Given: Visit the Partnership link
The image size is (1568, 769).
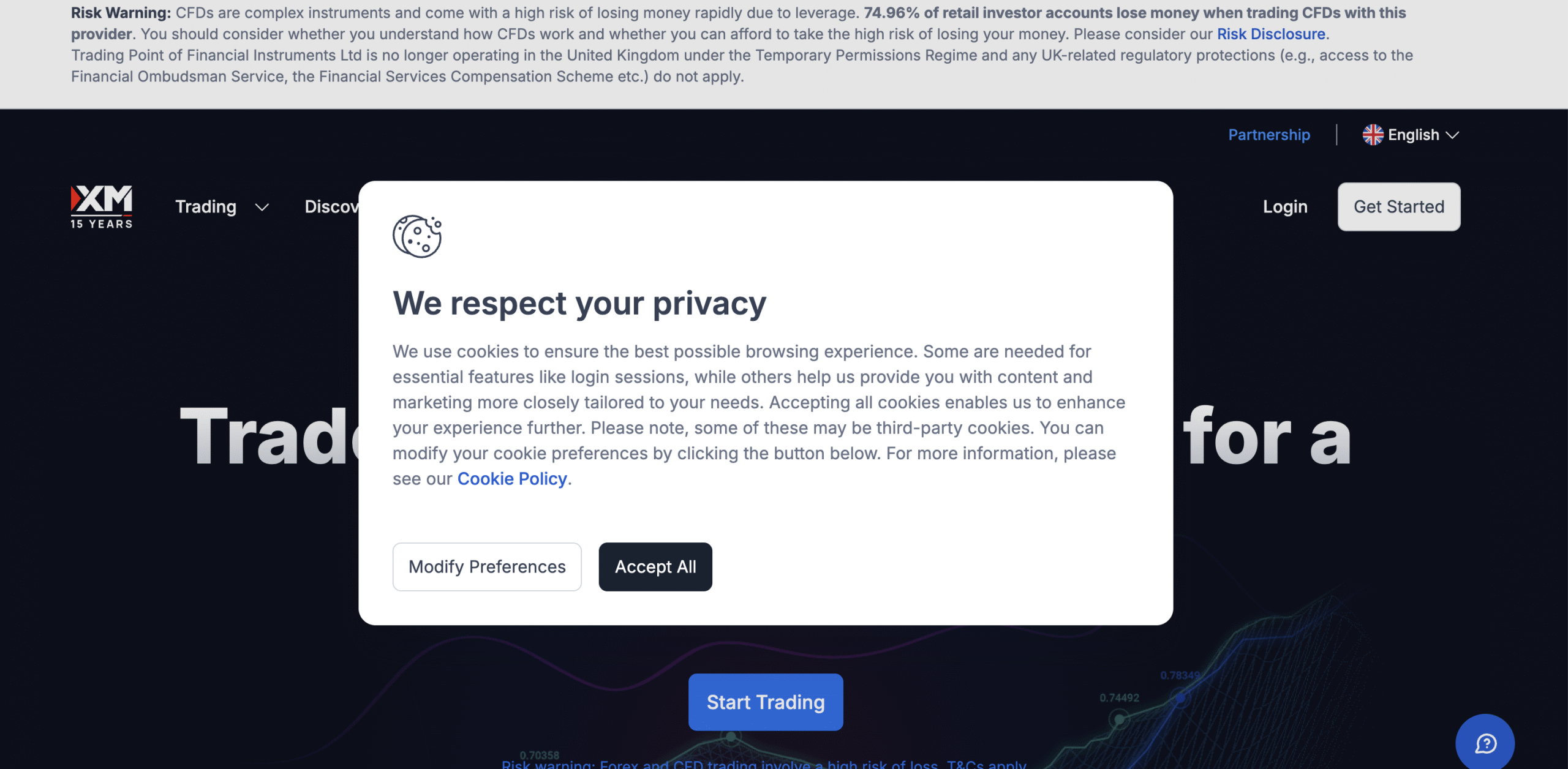Looking at the screenshot, I should click(1269, 135).
